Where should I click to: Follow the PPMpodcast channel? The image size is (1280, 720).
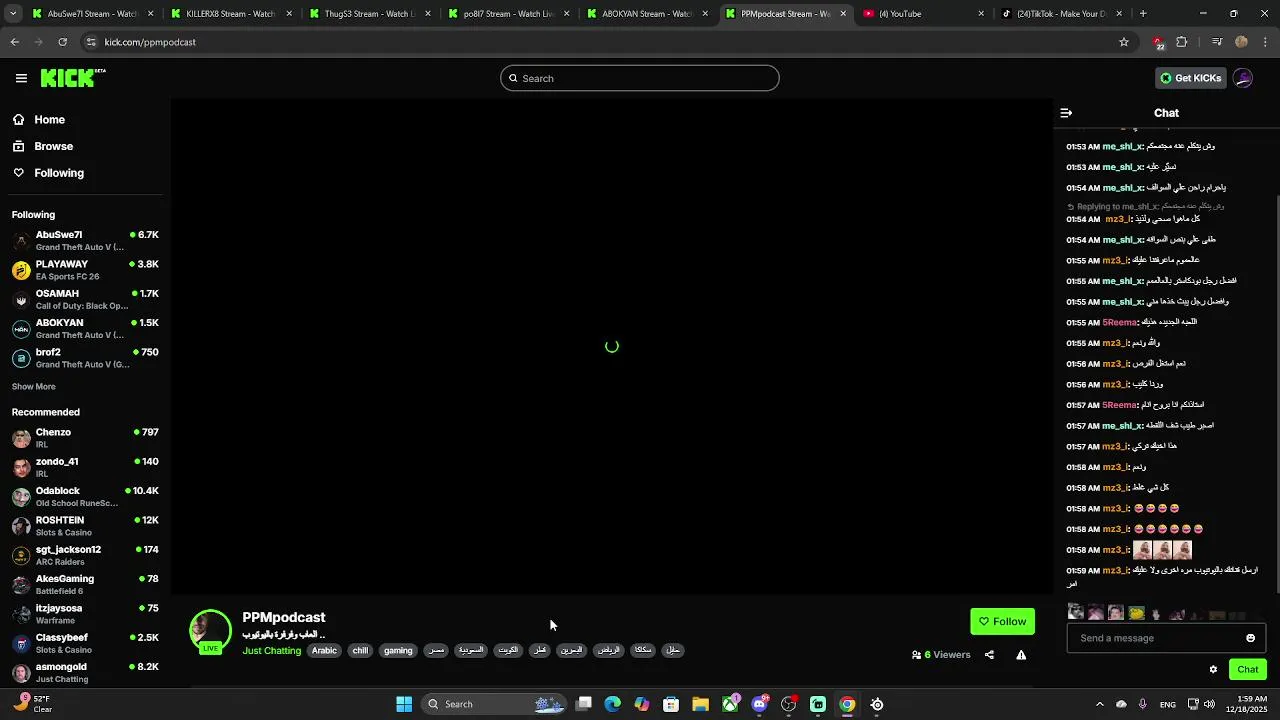coord(1002,622)
